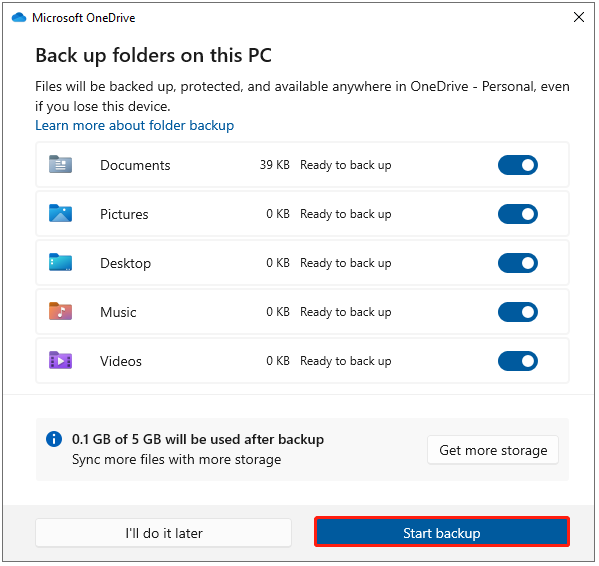Click the Videos folder icon
The width and height of the screenshot is (599, 566).
[x=60, y=360]
